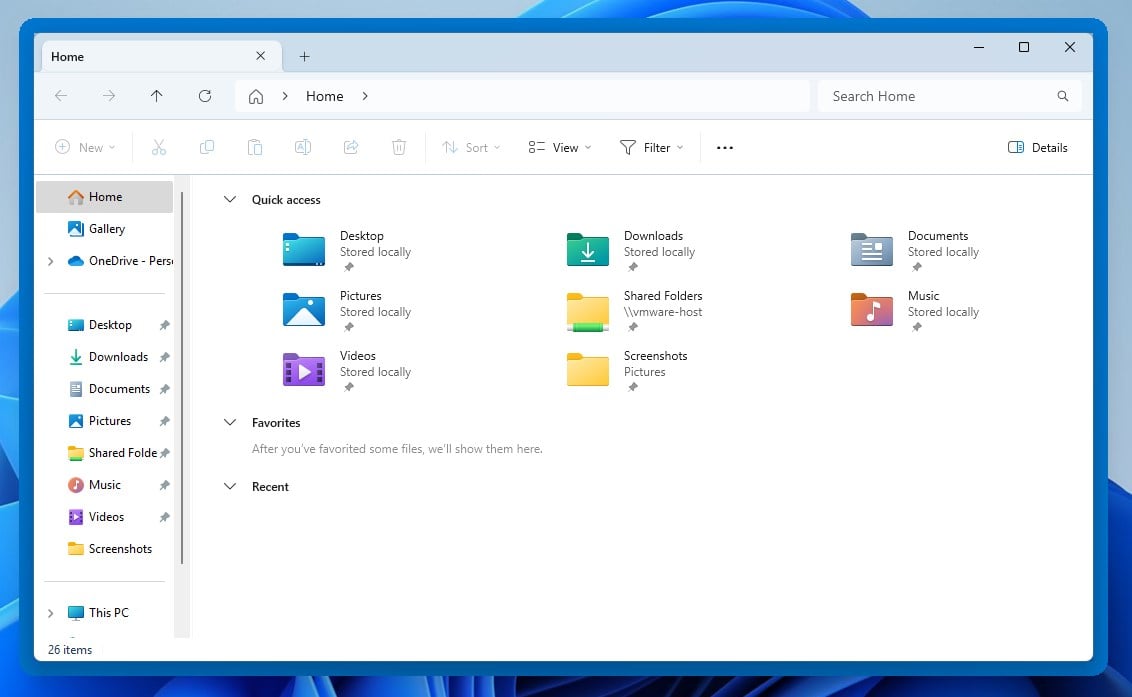
Task: Unpin Downloads using sidebar pin icon
Action: pos(165,357)
